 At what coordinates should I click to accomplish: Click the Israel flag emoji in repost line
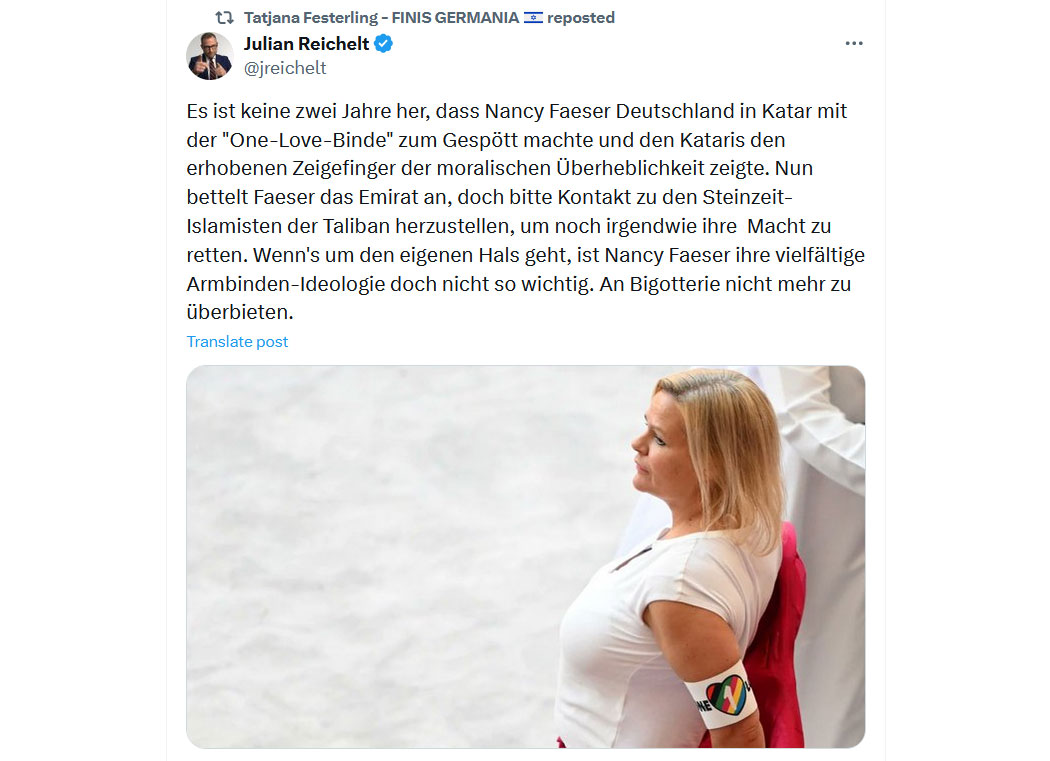[x=534, y=17]
